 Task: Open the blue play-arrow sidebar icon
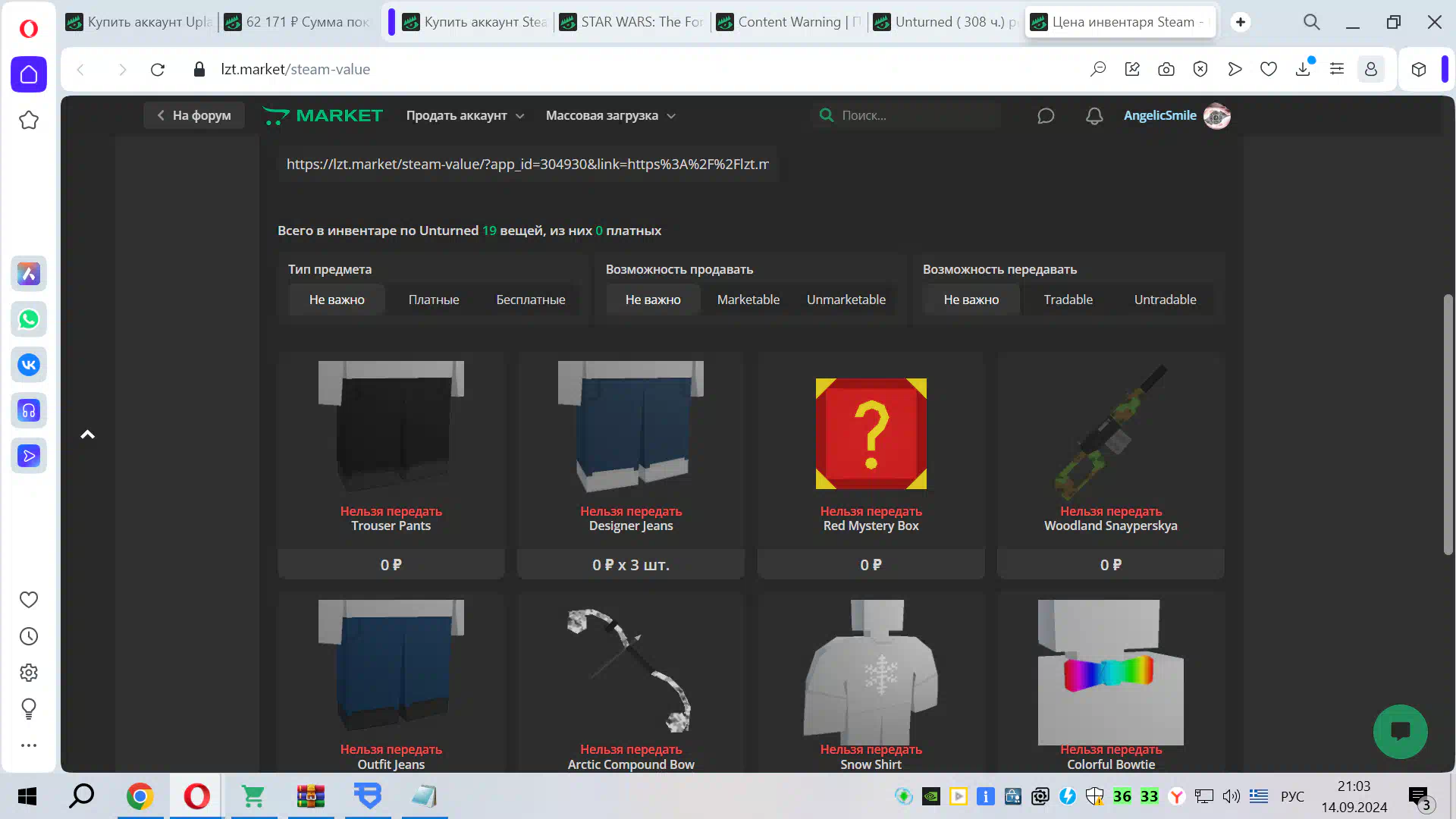[x=29, y=456]
